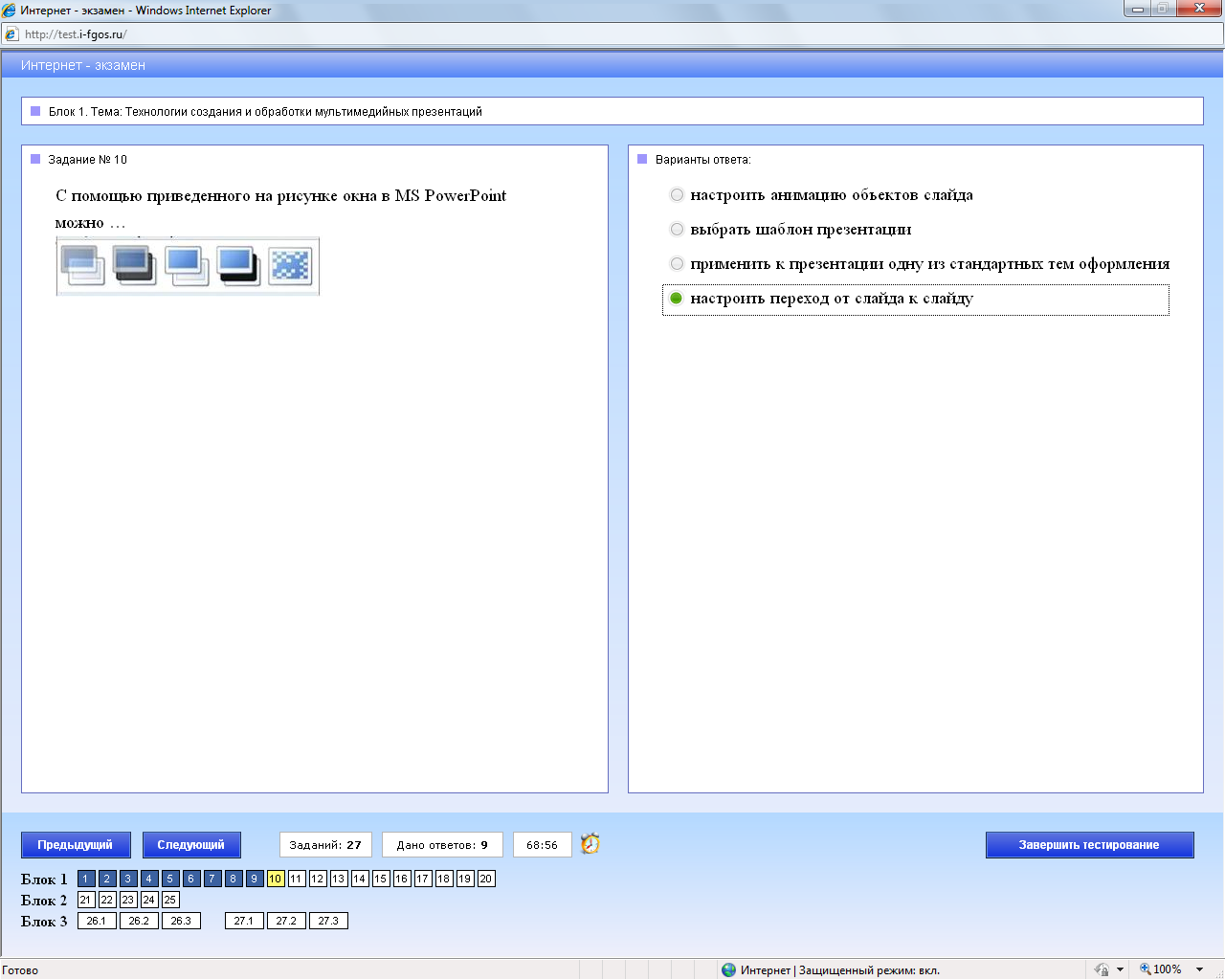
Task: Open question 20
Action: [x=486, y=879]
